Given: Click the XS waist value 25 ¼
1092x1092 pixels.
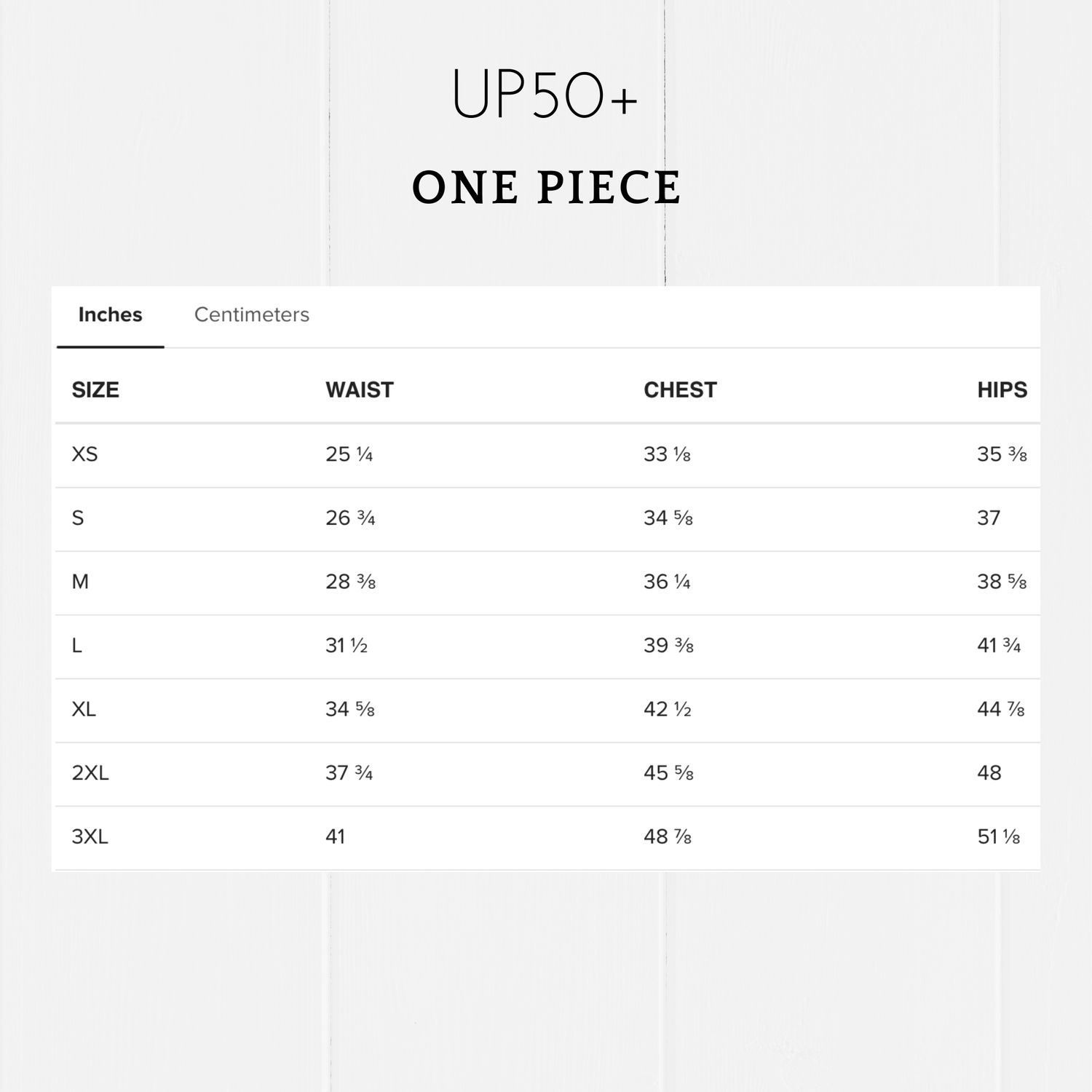Looking at the screenshot, I should pos(349,454).
